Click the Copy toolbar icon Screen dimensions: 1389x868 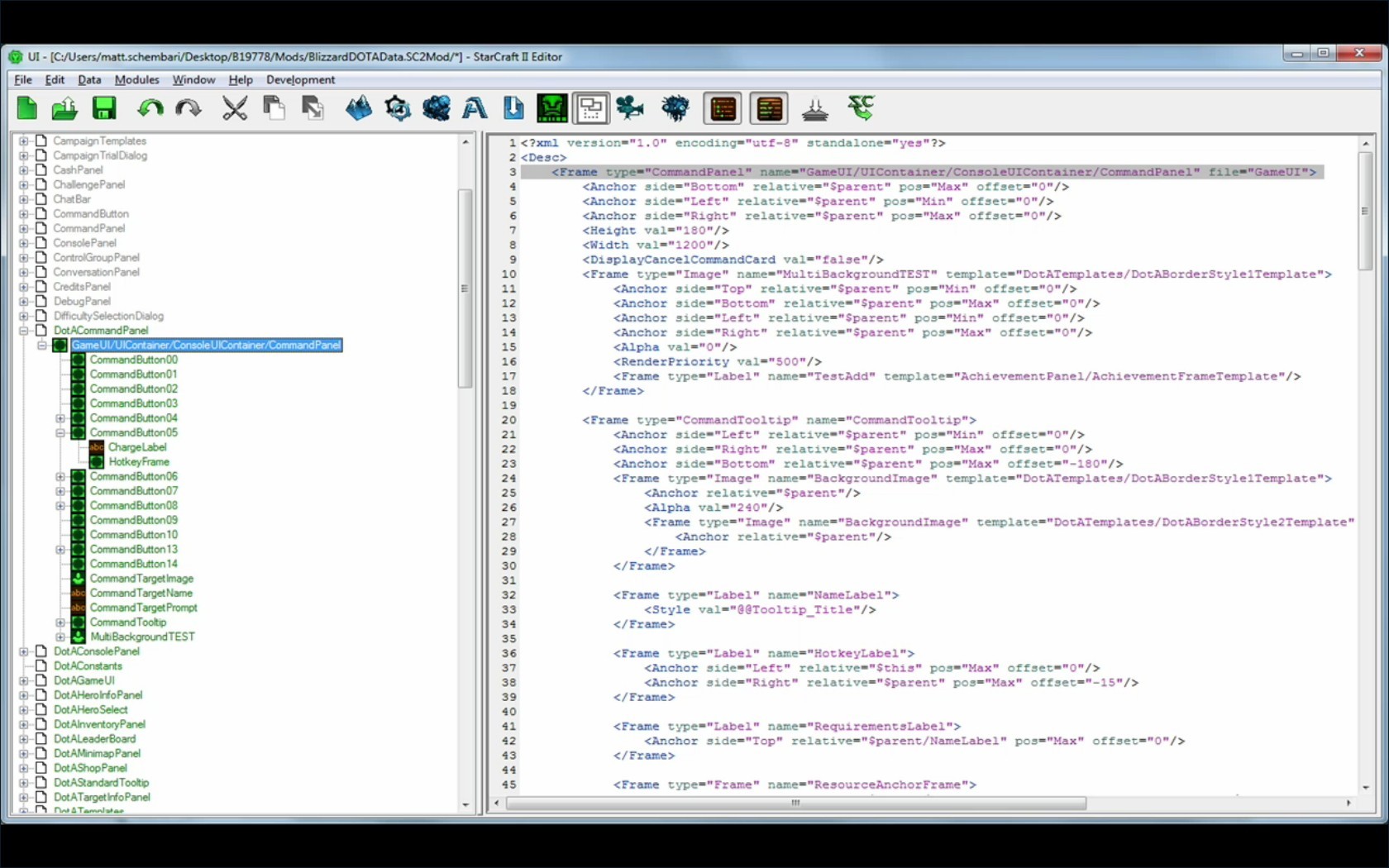pos(274,108)
